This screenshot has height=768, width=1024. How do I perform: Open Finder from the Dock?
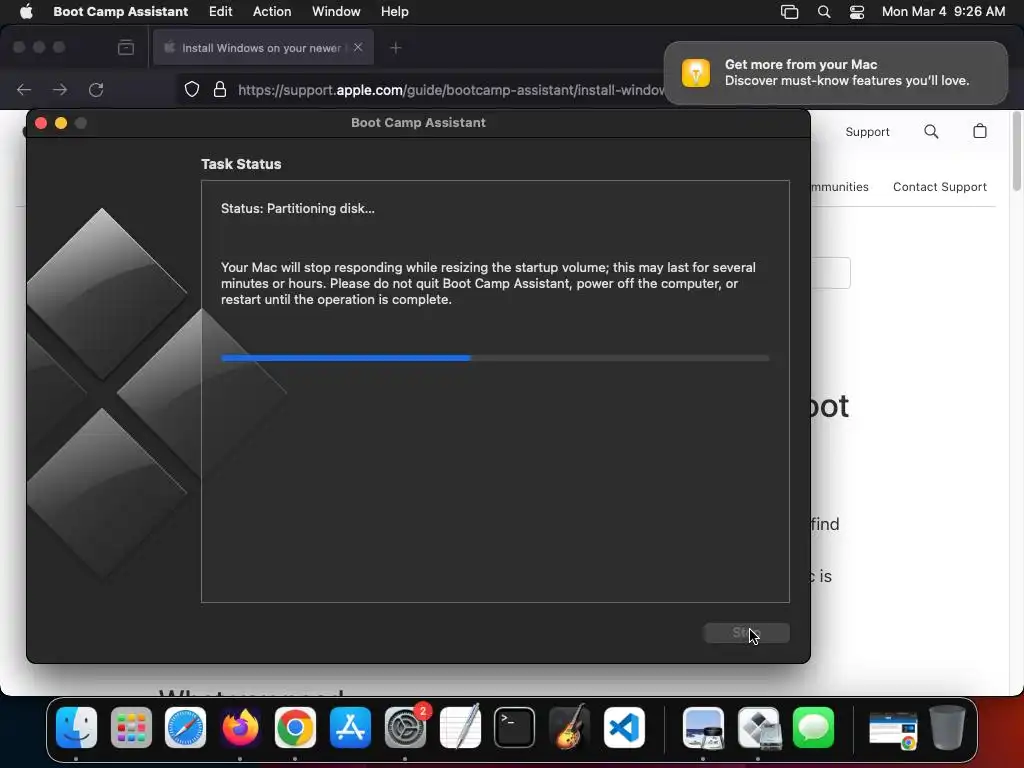coord(76,728)
